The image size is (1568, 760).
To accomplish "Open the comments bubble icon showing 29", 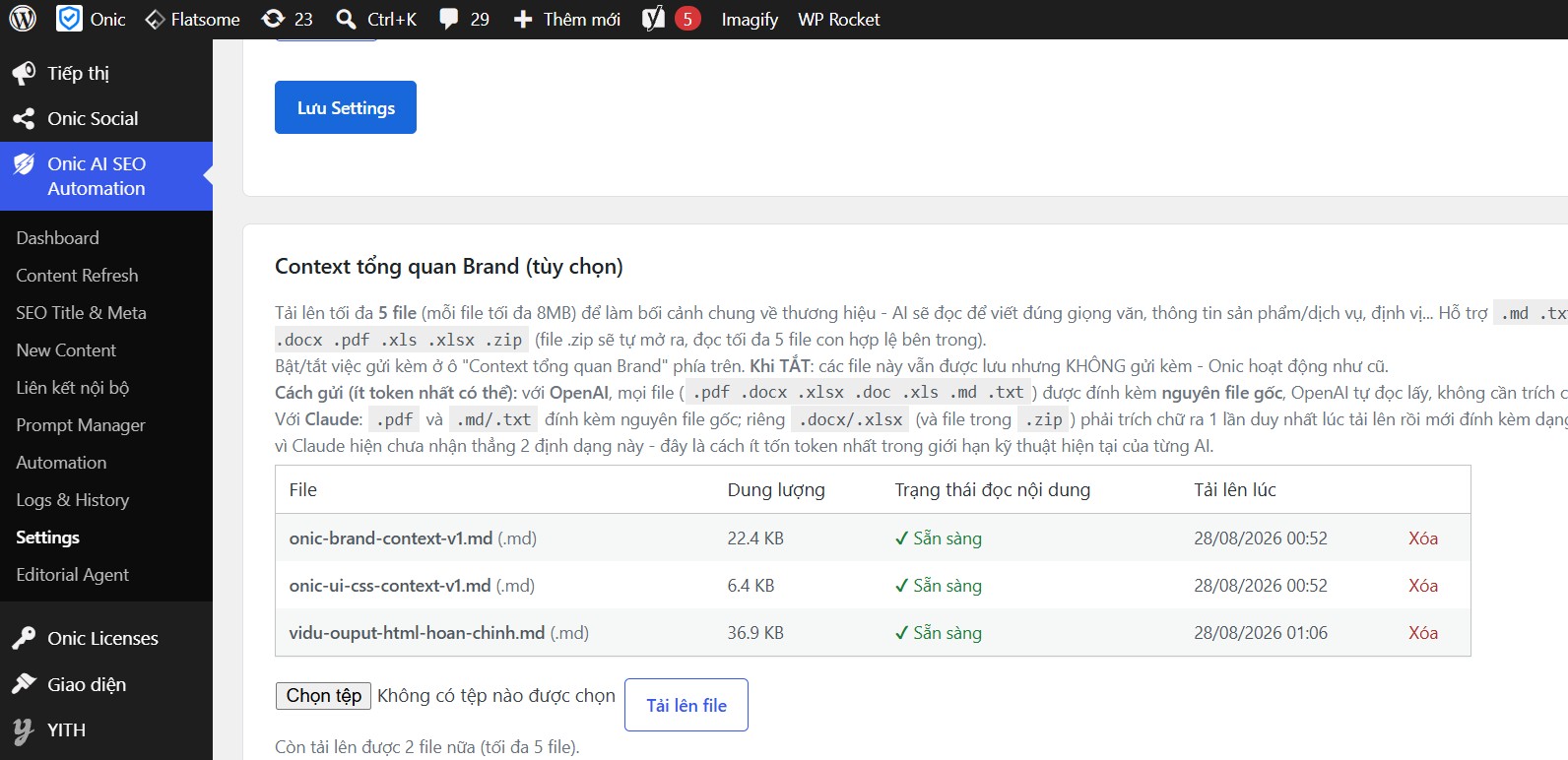I will pos(449,20).
